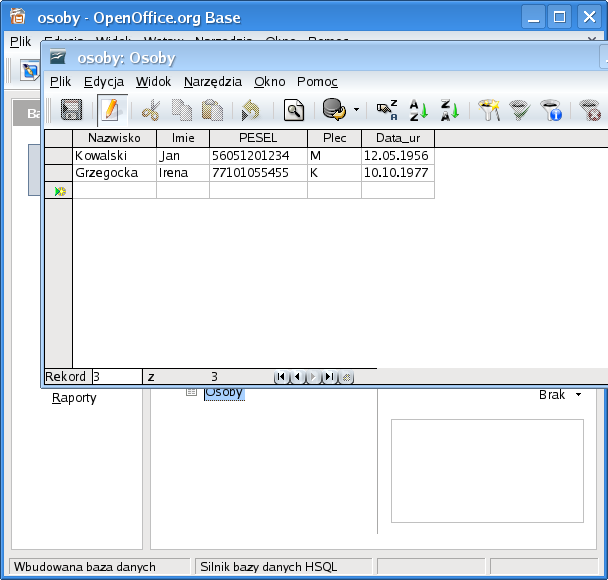This screenshot has height=580, width=608.
Task: Click the PESEL column header
Action: pos(258,138)
